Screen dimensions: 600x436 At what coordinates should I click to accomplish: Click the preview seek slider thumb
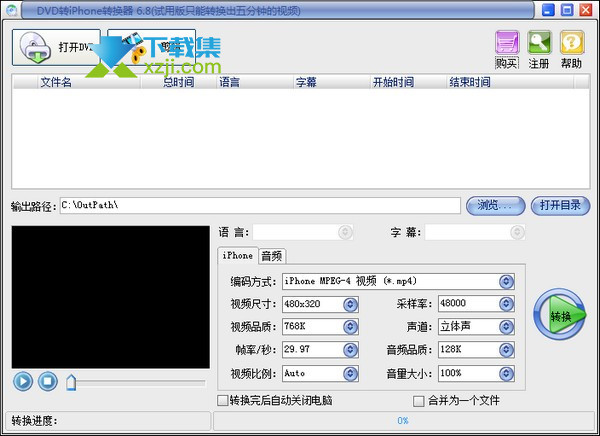coord(71,382)
